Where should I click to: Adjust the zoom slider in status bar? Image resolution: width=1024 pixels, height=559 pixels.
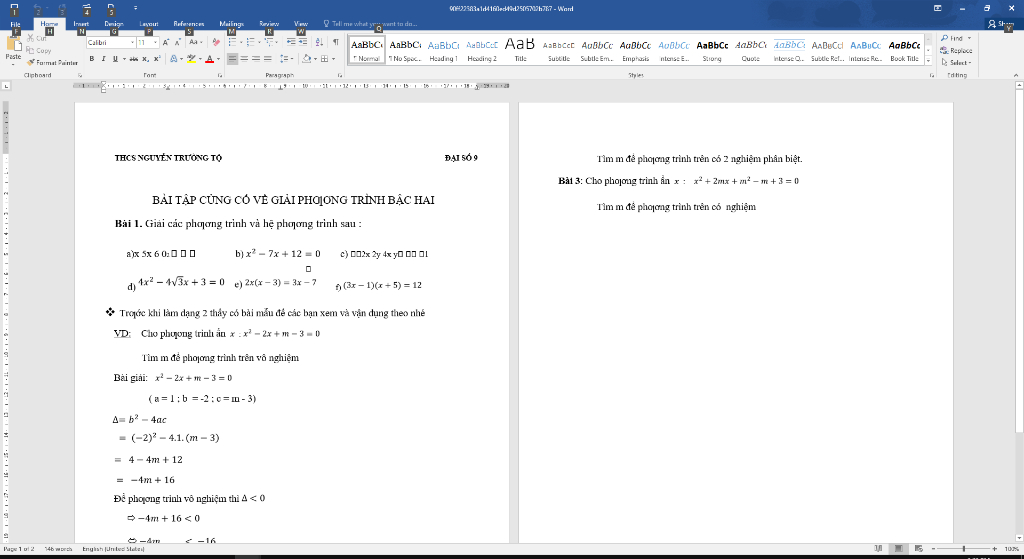tap(965, 549)
